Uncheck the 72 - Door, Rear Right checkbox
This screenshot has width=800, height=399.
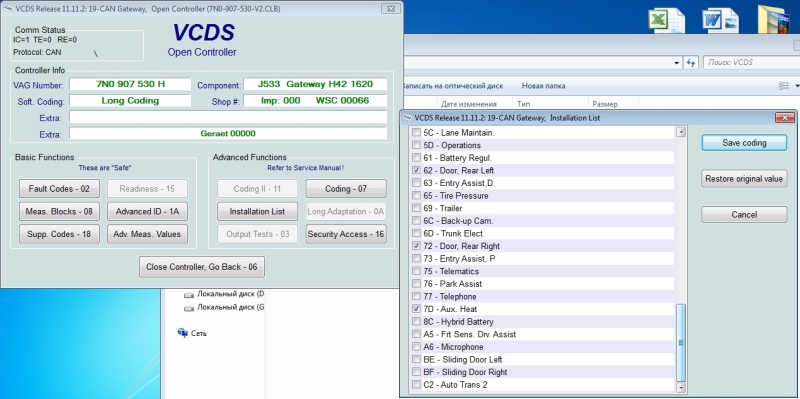416,246
